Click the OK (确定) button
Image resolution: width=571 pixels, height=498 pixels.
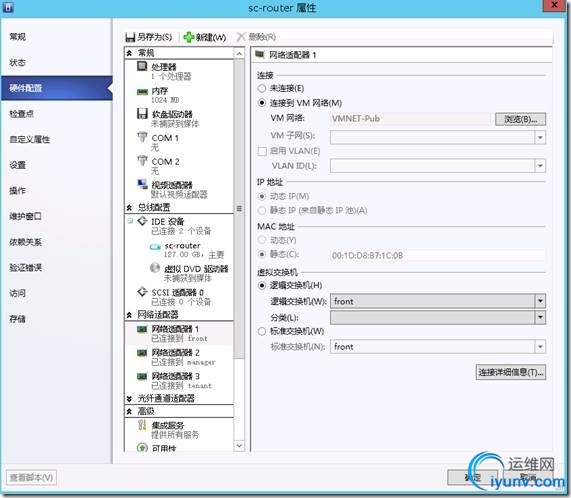pyautogui.click(x=472, y=477)
